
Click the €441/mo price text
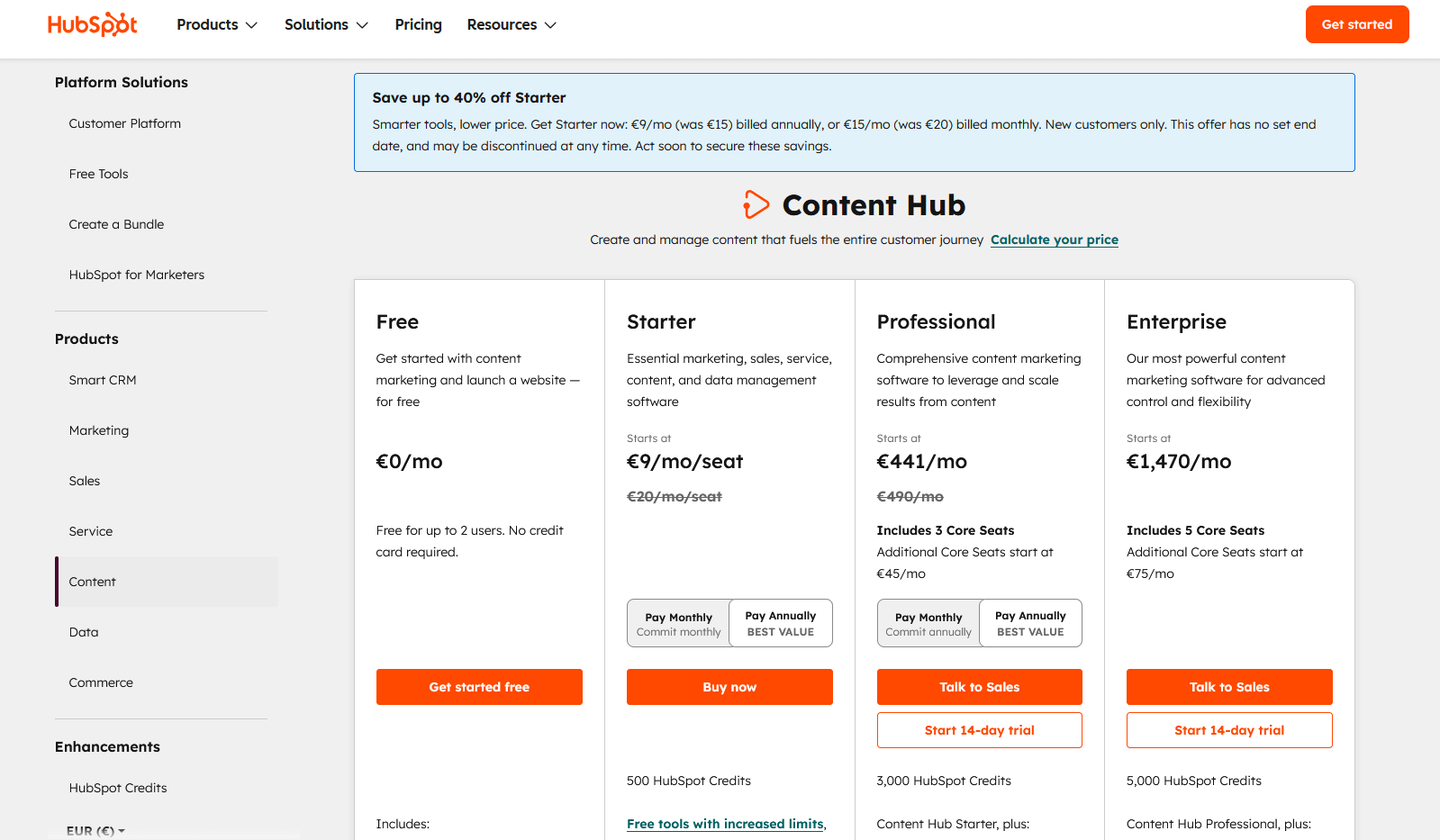coord(921,461)
